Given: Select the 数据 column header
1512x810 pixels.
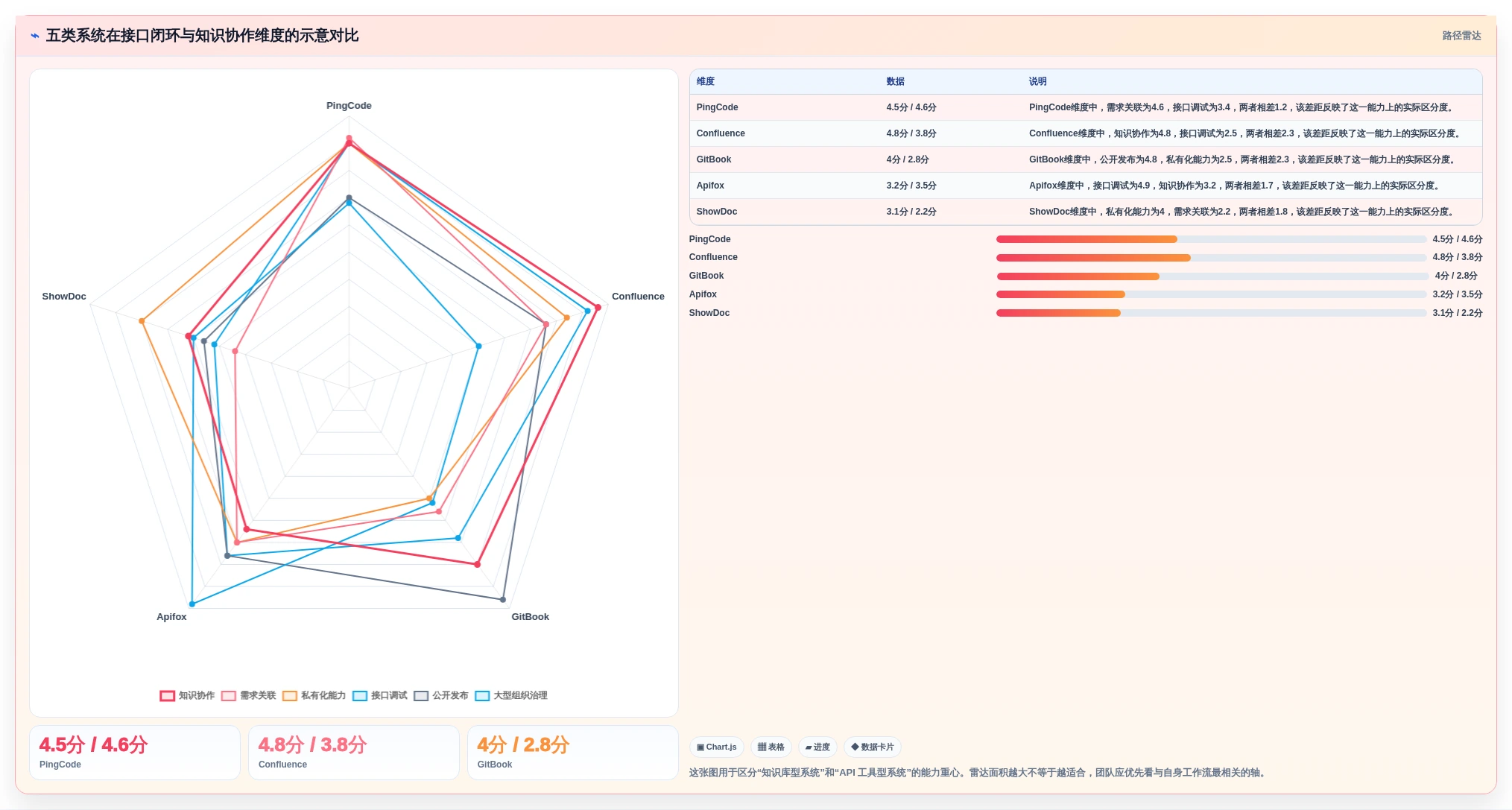Looking at the screenshot, I should click(x=895, y=82).
